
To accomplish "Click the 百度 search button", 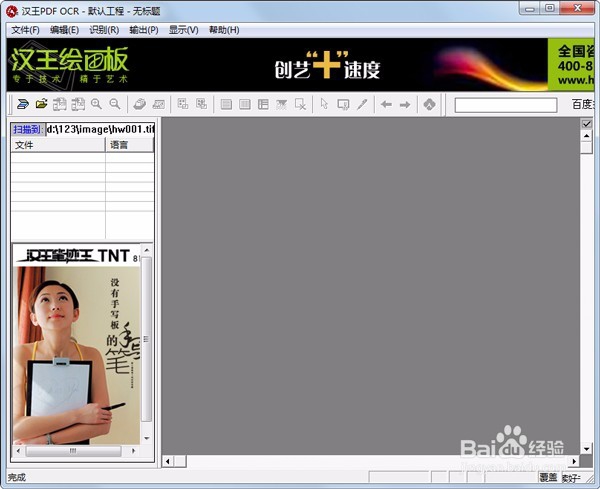I will (582, 104).
